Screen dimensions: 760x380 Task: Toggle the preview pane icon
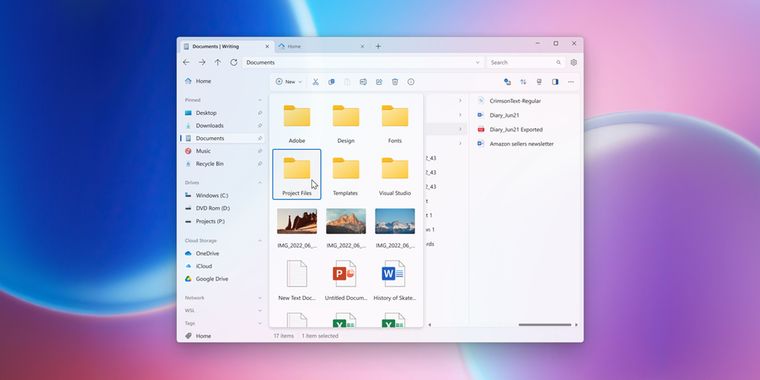coord(555,82)
